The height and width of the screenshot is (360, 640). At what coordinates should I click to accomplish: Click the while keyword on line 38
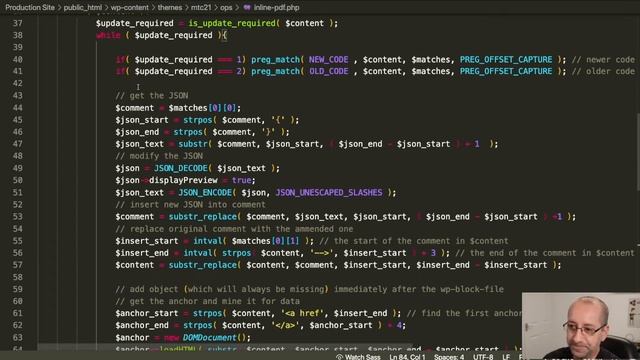tap(108, 35)
